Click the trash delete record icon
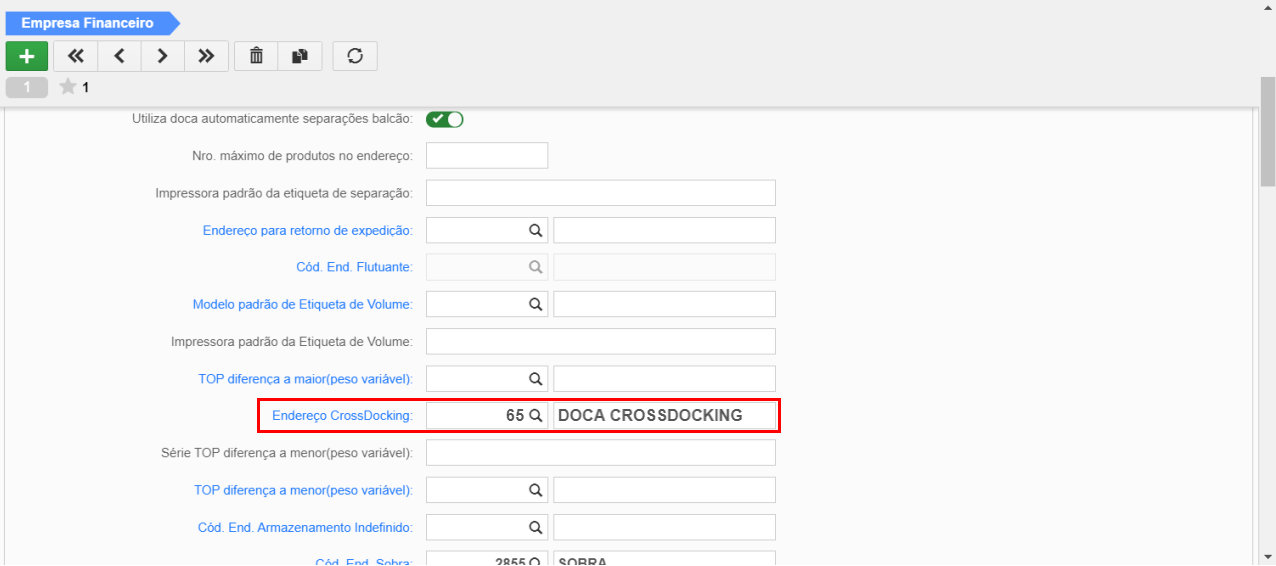This screenshot has height=566, width=1276. [x=256, y=56]
